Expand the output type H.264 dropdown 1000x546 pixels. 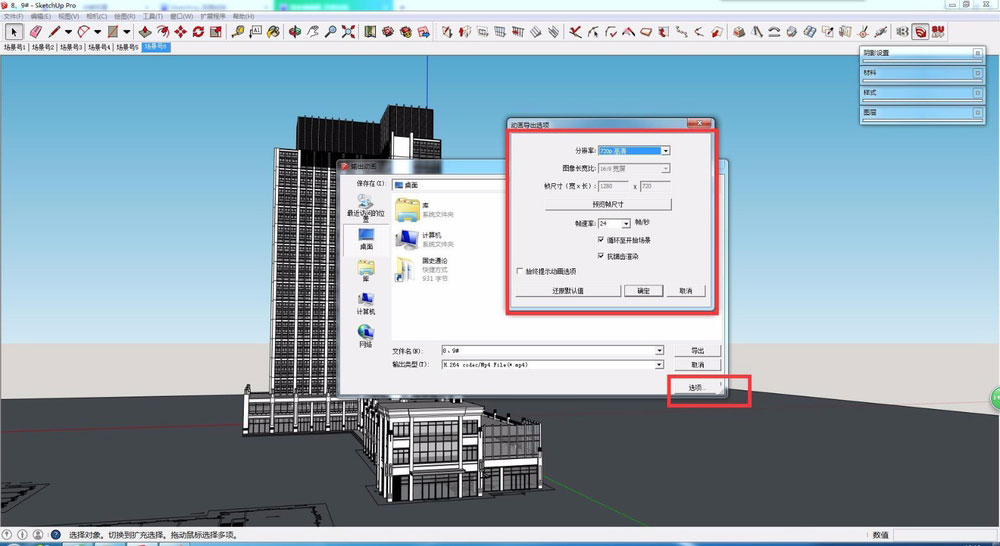point(659,365)
